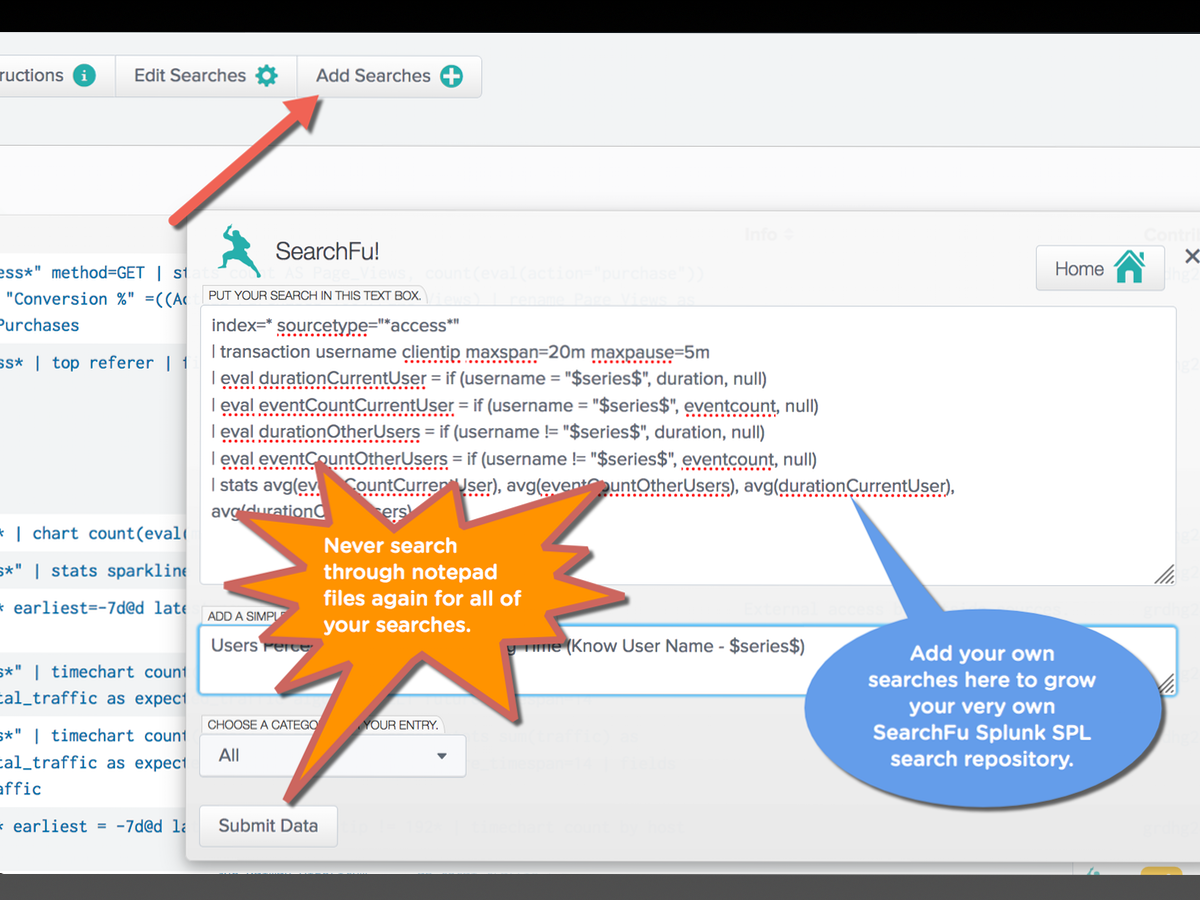The height and width of the screenshot is (900, 1200).
Task: Open the Edit Searches button
Action: (206, 76)
